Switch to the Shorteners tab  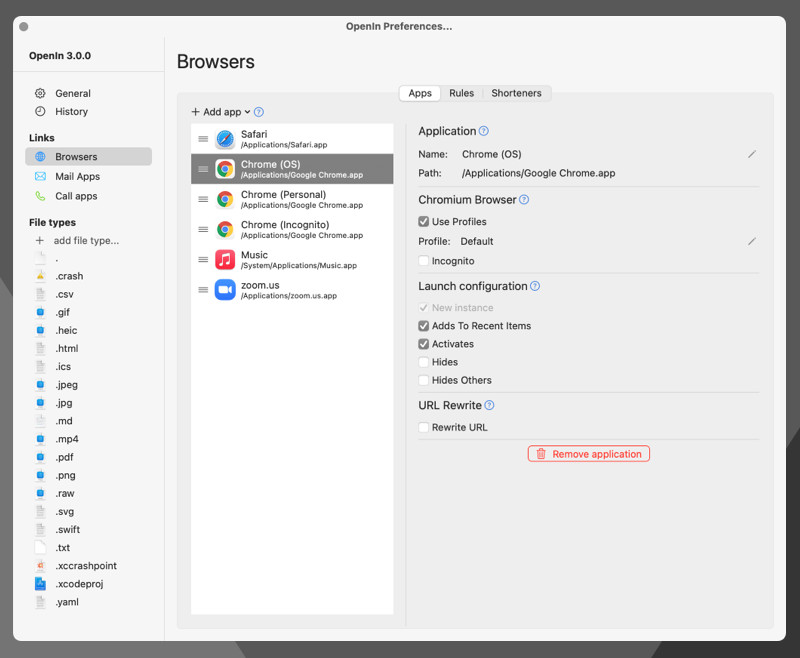click(516, 93)
